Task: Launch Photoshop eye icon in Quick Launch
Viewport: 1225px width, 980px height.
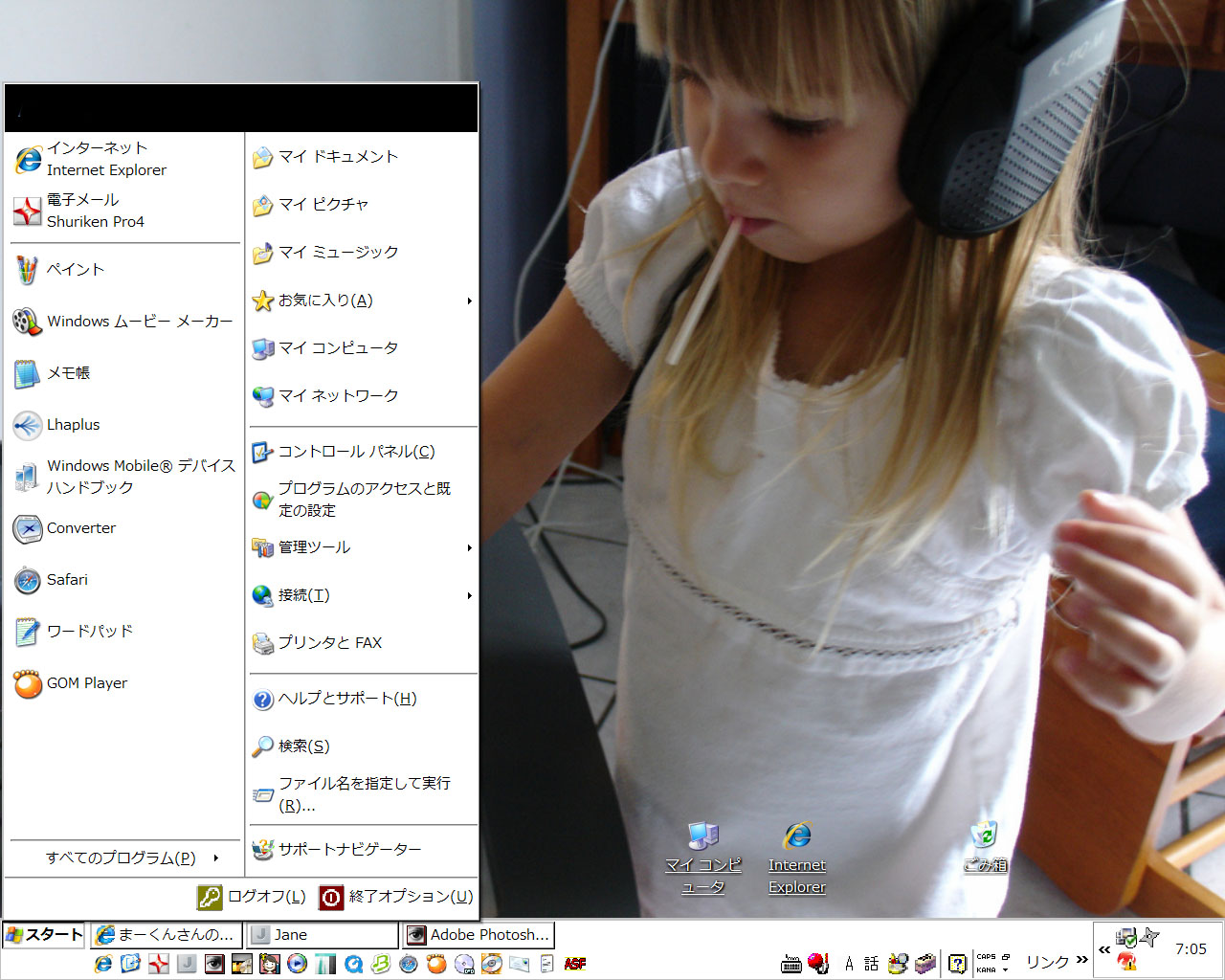Action: [x=214, y=964]
